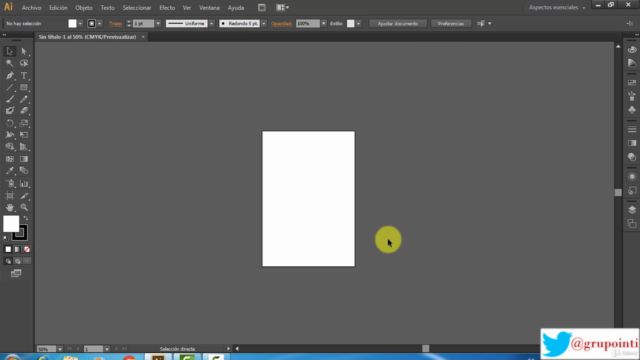
Task: Enable Color fill mode
Action: [8, 249]
